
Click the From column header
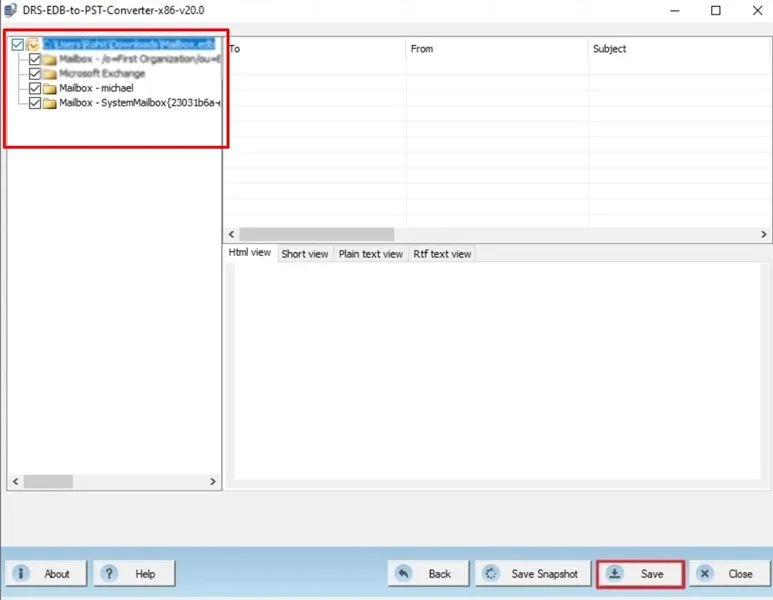[x=497, y=49]
